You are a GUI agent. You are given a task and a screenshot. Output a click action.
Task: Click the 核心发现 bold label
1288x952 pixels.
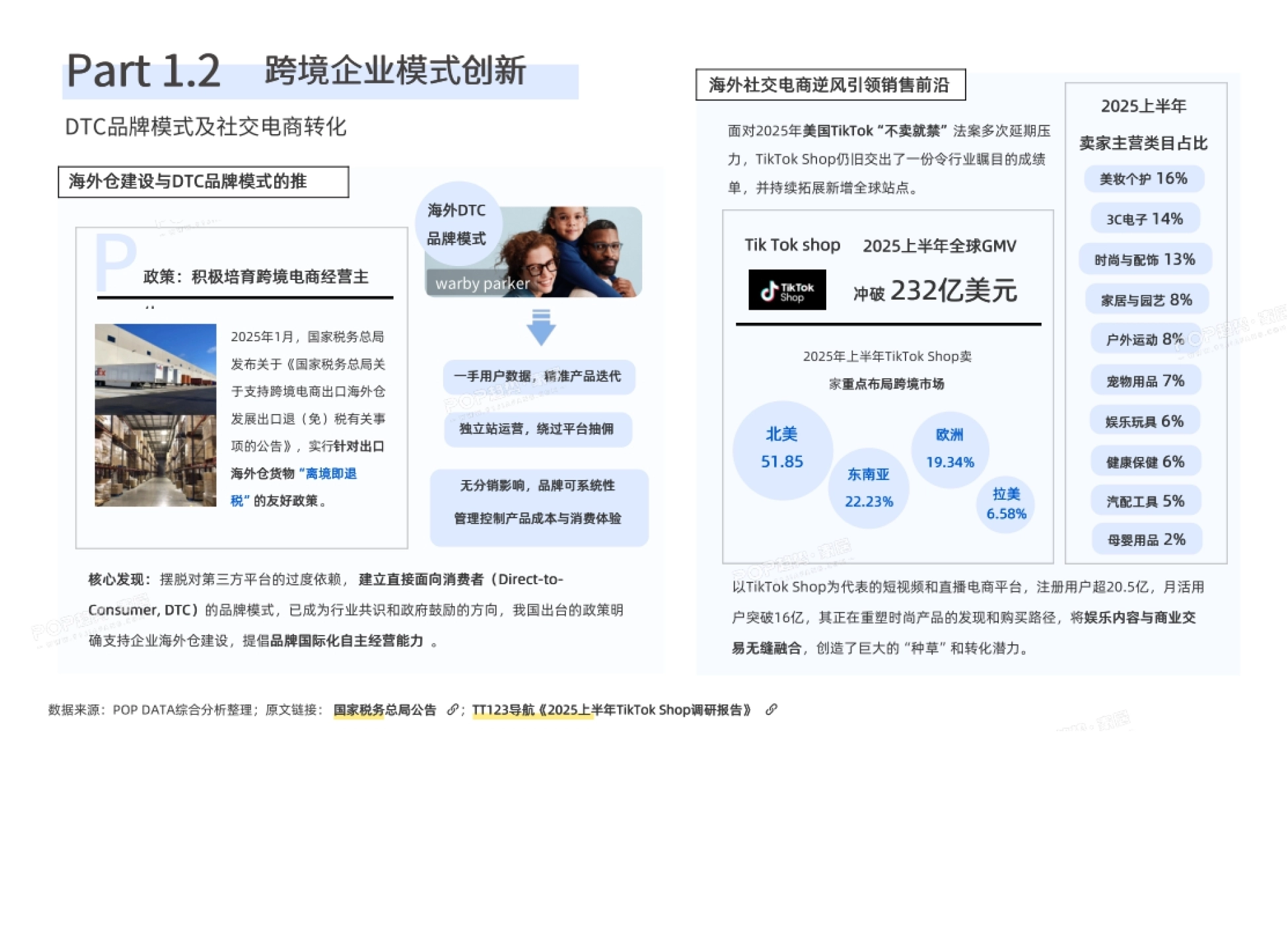pyautogui.click(x=116, y=580)
